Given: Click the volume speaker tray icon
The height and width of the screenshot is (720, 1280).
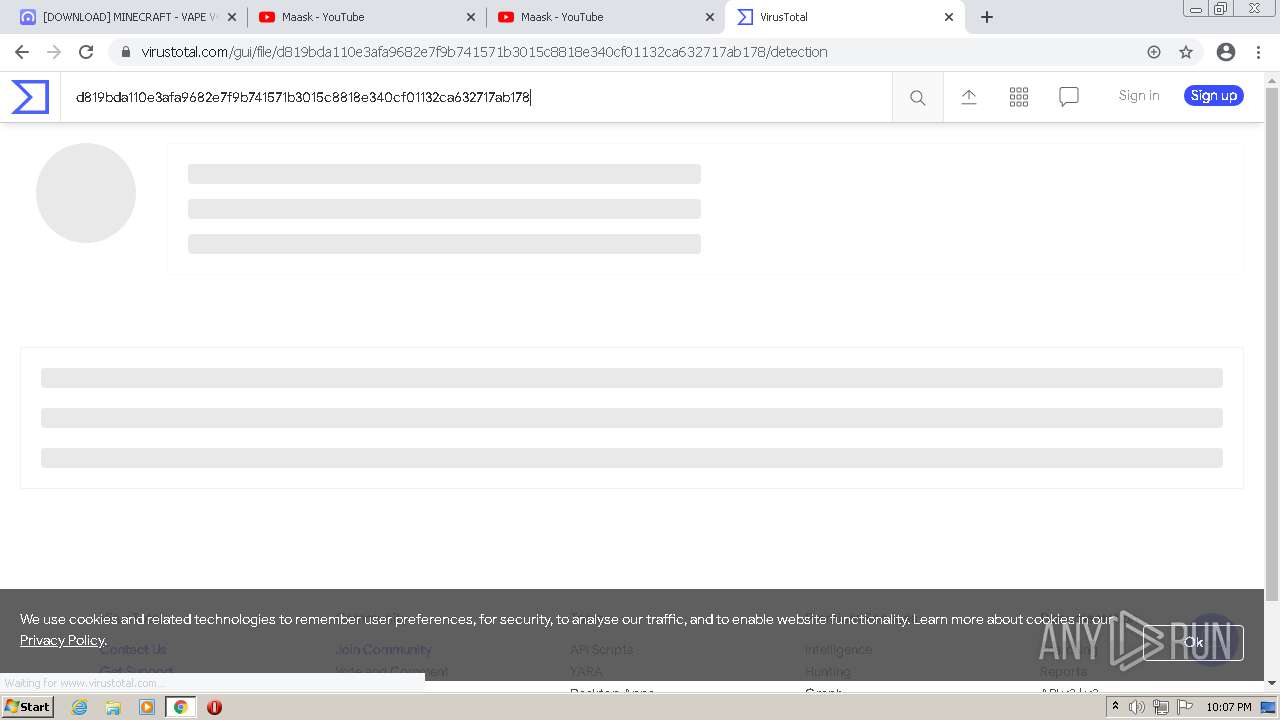Looking at the screenshot, I should tap(1136, 707).
